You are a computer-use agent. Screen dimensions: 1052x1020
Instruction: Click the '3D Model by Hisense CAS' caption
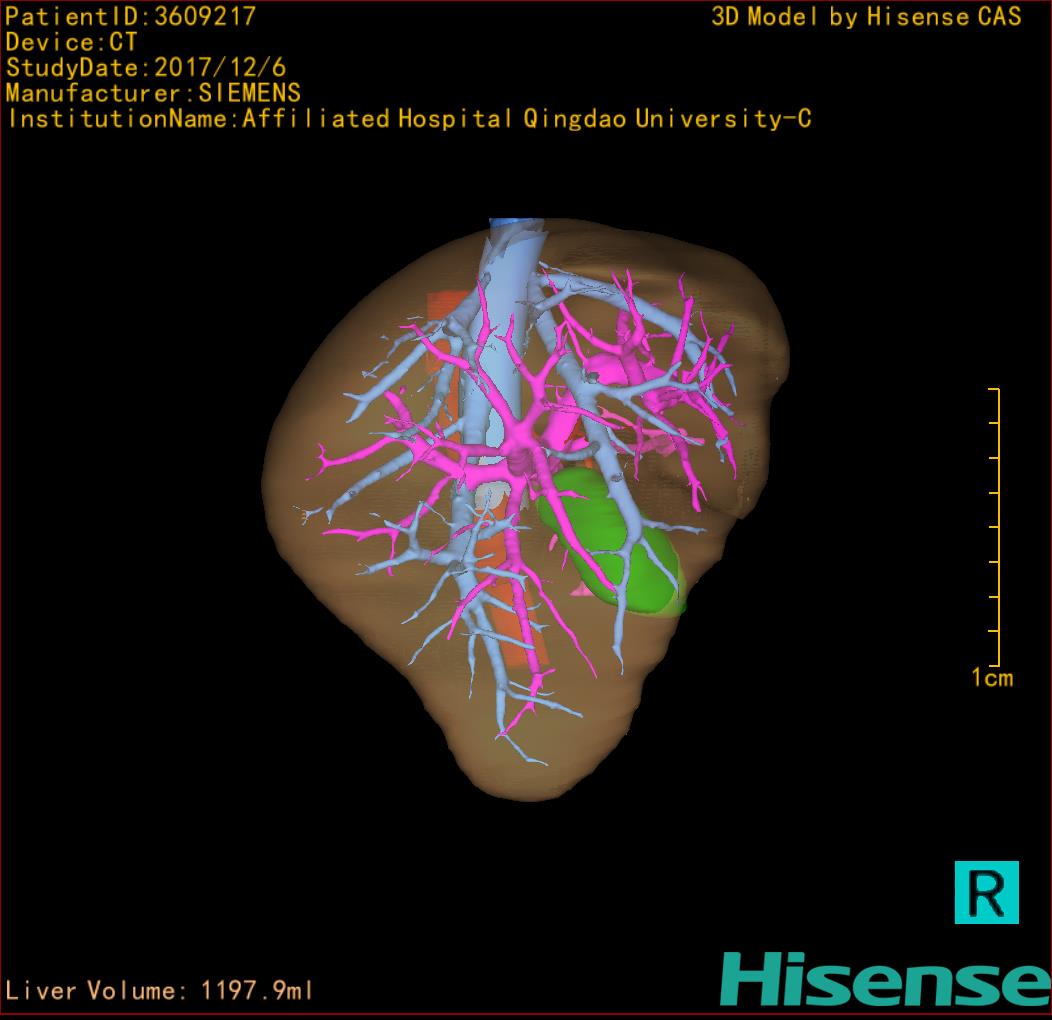click(866, 16)
